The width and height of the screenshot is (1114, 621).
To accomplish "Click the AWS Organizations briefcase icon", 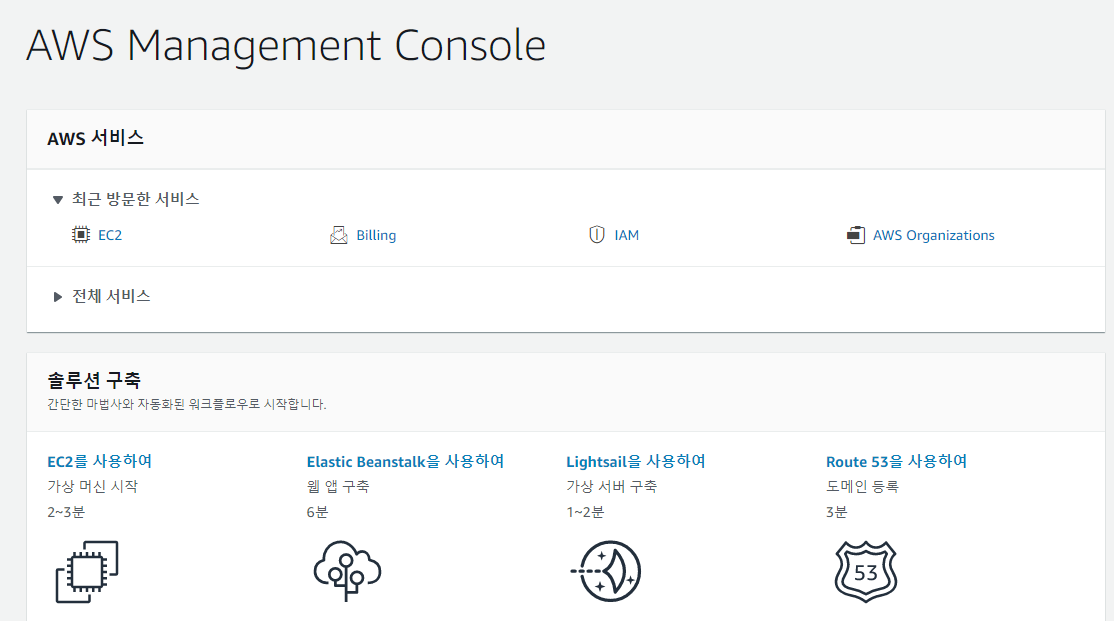I will (855, 234).
